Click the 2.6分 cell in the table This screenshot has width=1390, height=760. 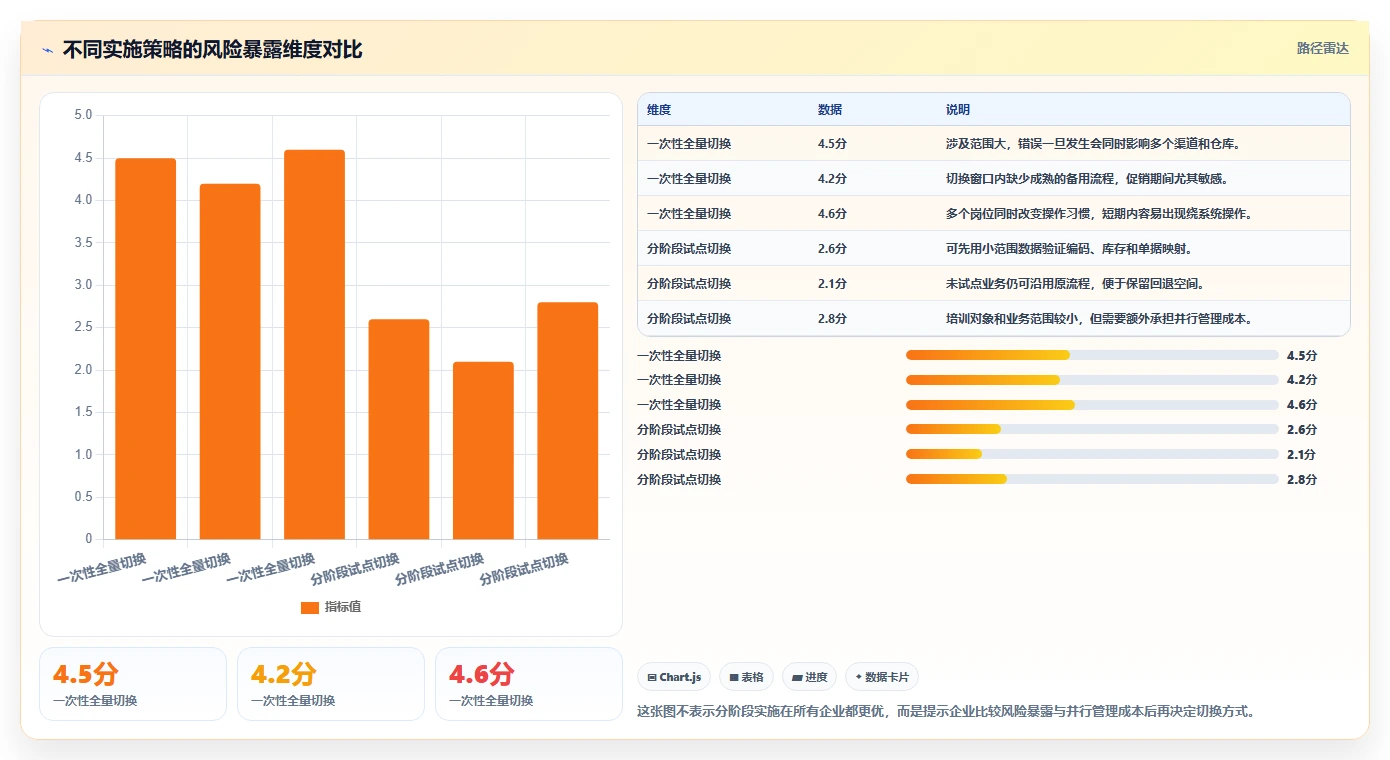(832, 249)
